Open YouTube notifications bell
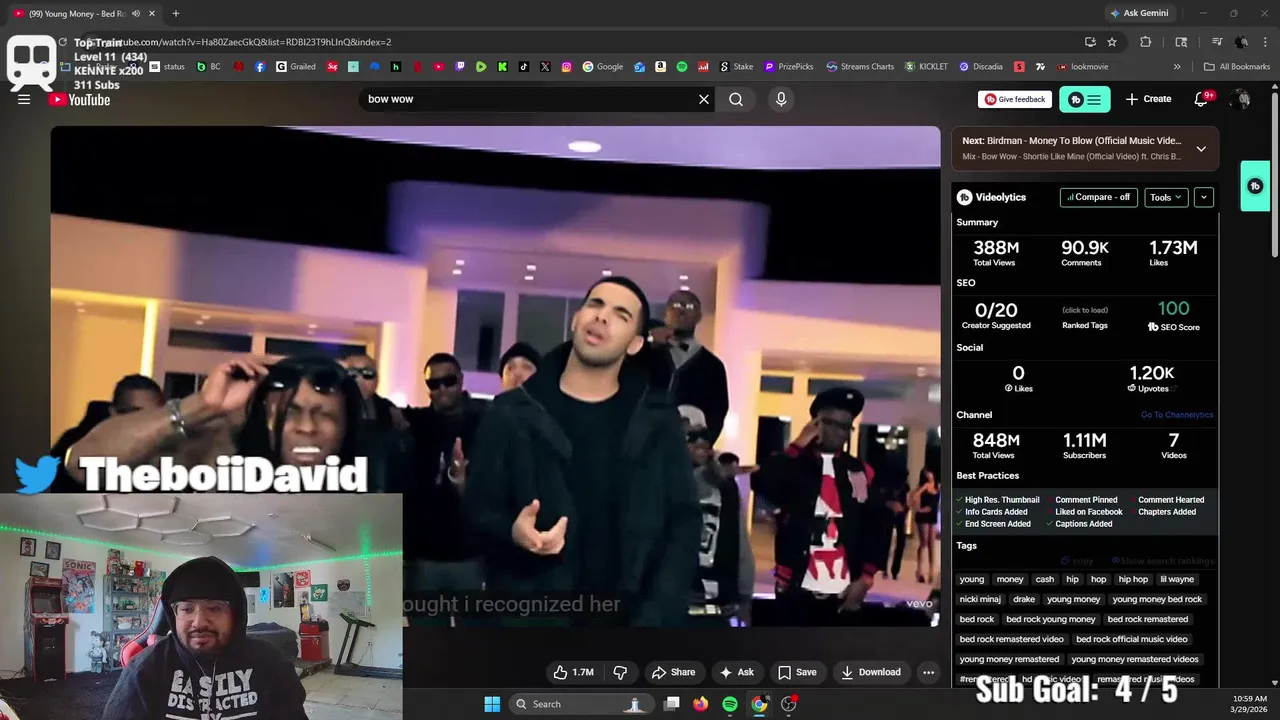Screen dimensions: 1280x720 [1202, 99]
